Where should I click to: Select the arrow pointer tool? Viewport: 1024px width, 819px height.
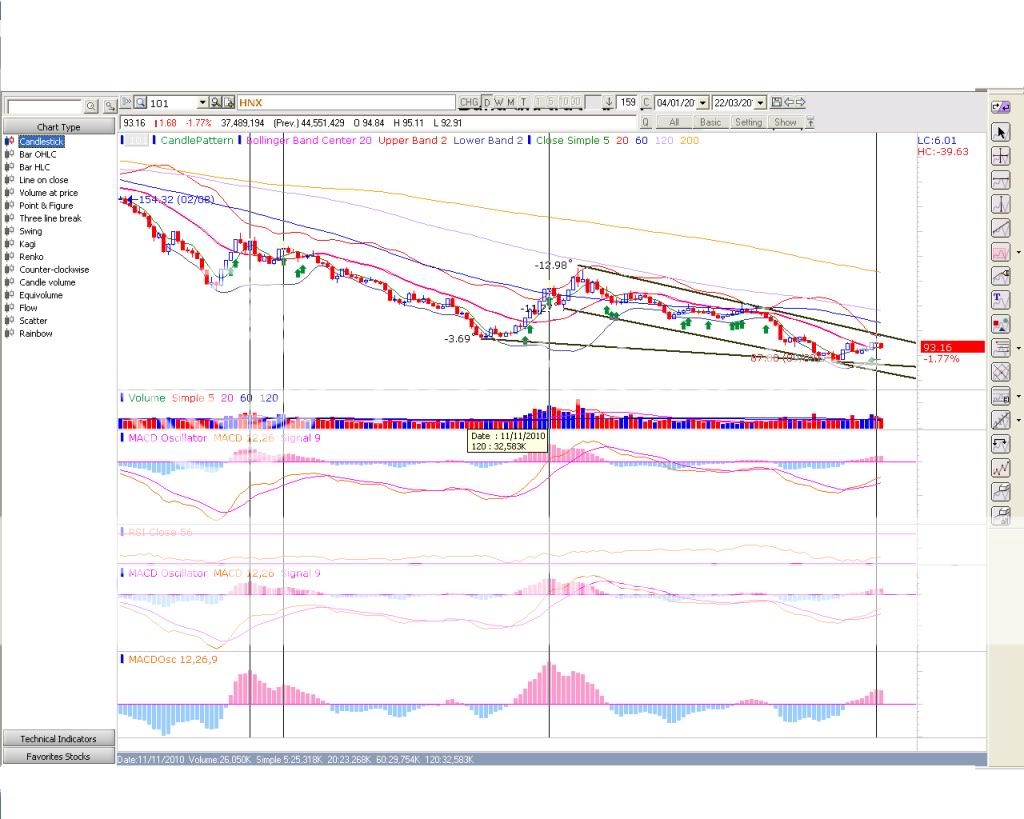click(1000, 132)
